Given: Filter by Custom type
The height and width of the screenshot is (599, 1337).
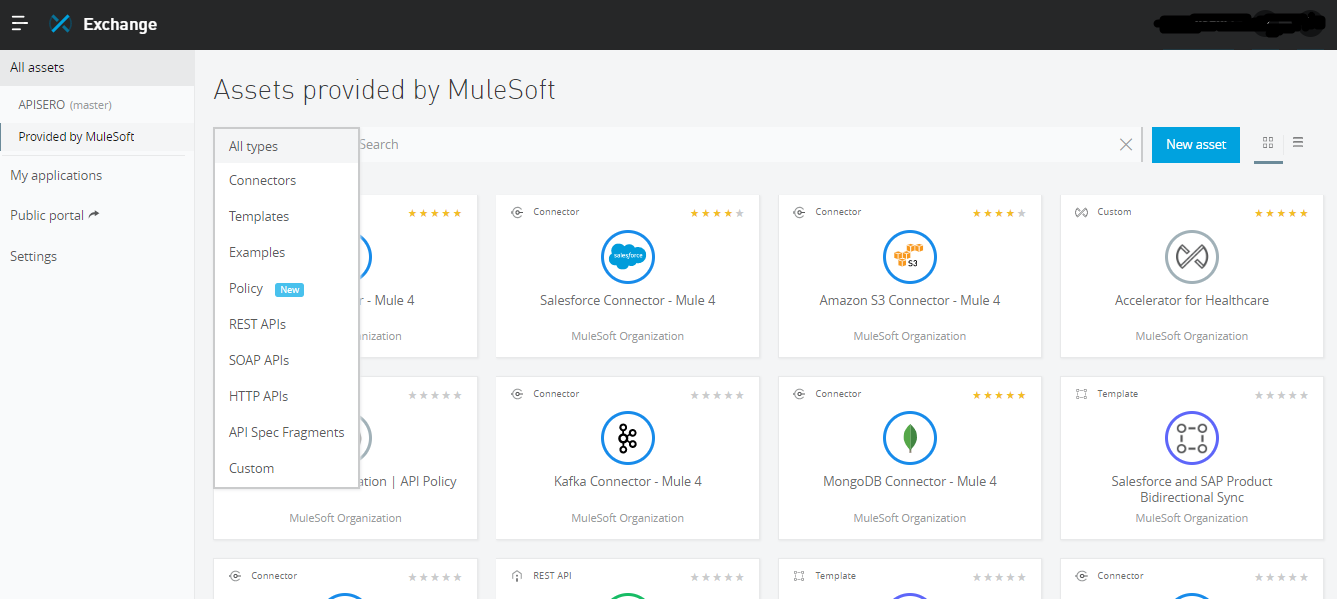Looking at the screenshot, I should coord(286,468).
